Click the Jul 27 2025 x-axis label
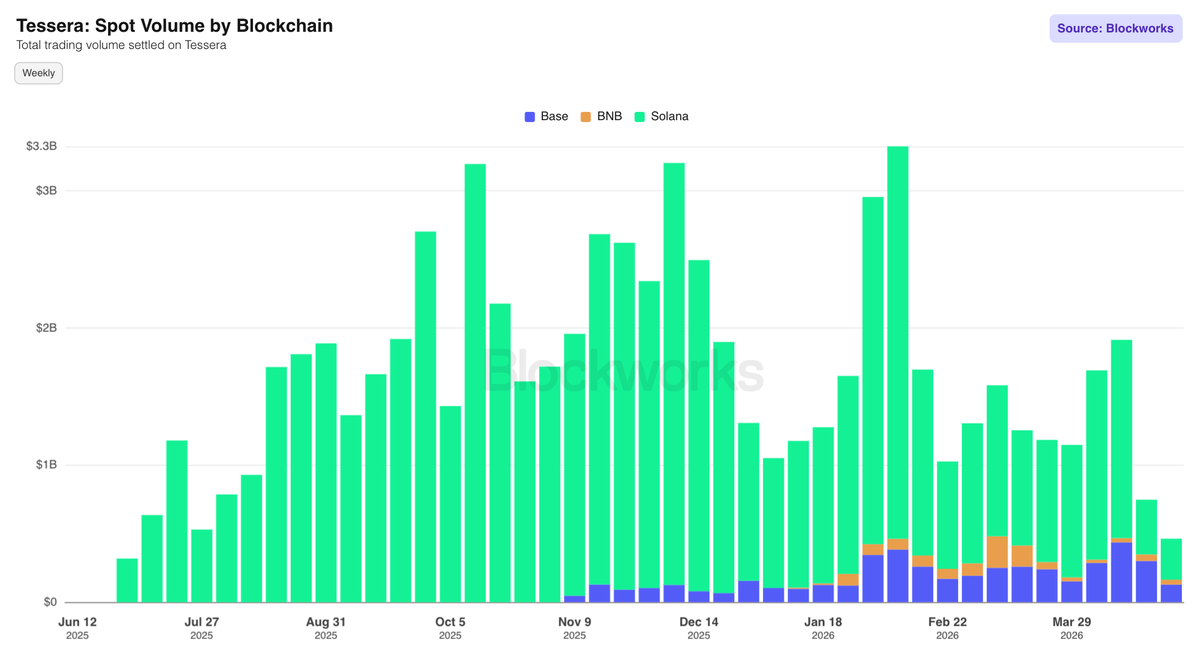The image size is (1199, 660). click(x=202, y=628)
